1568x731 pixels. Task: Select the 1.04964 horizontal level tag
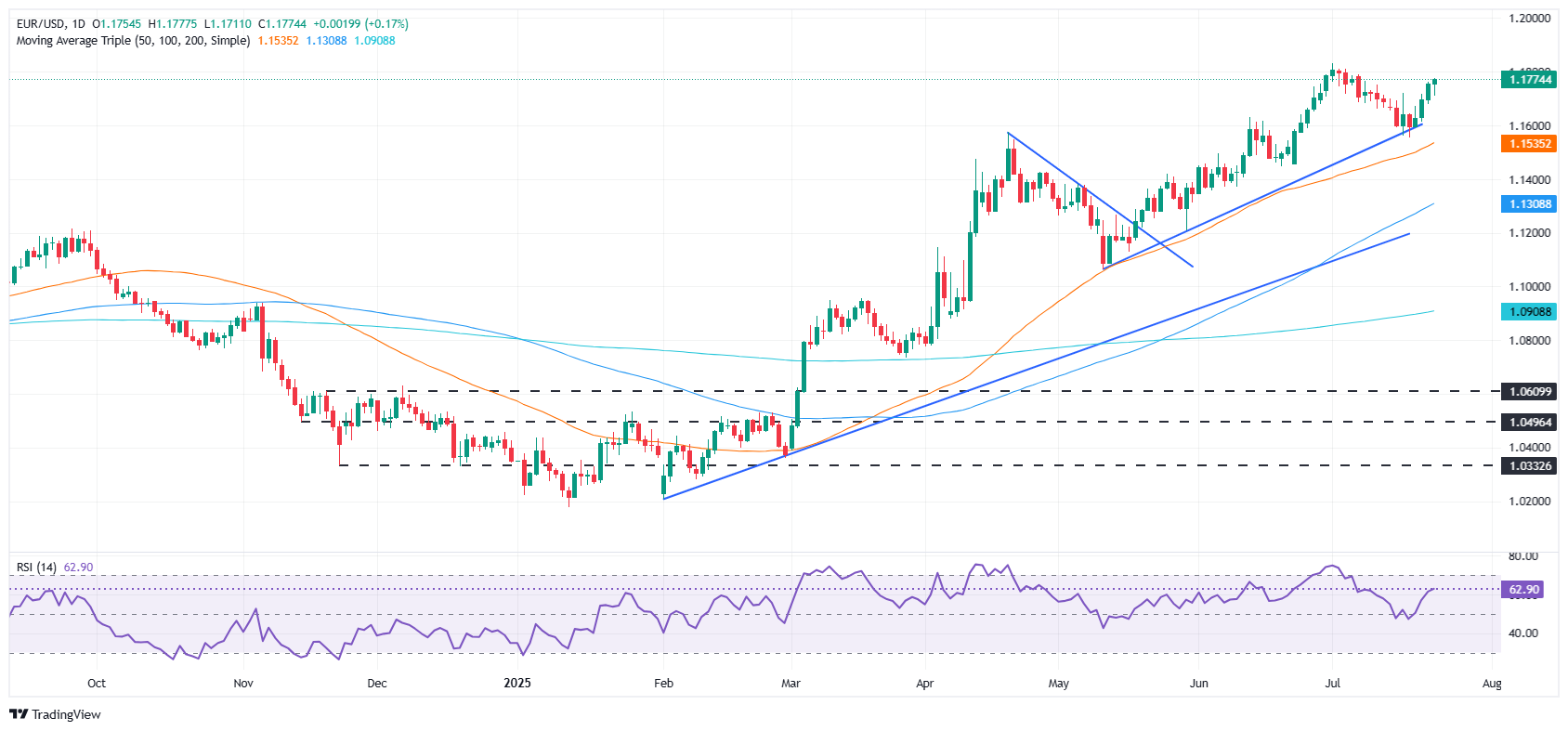point(1529,422)
